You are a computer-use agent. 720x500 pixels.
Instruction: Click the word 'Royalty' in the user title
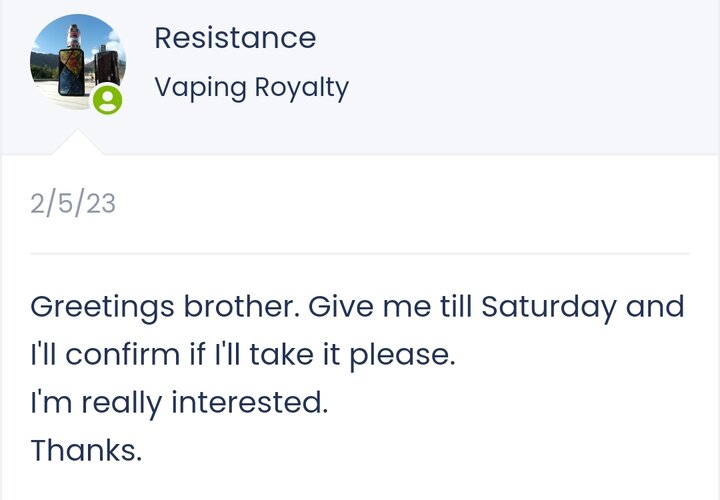[x=302, y=87]
